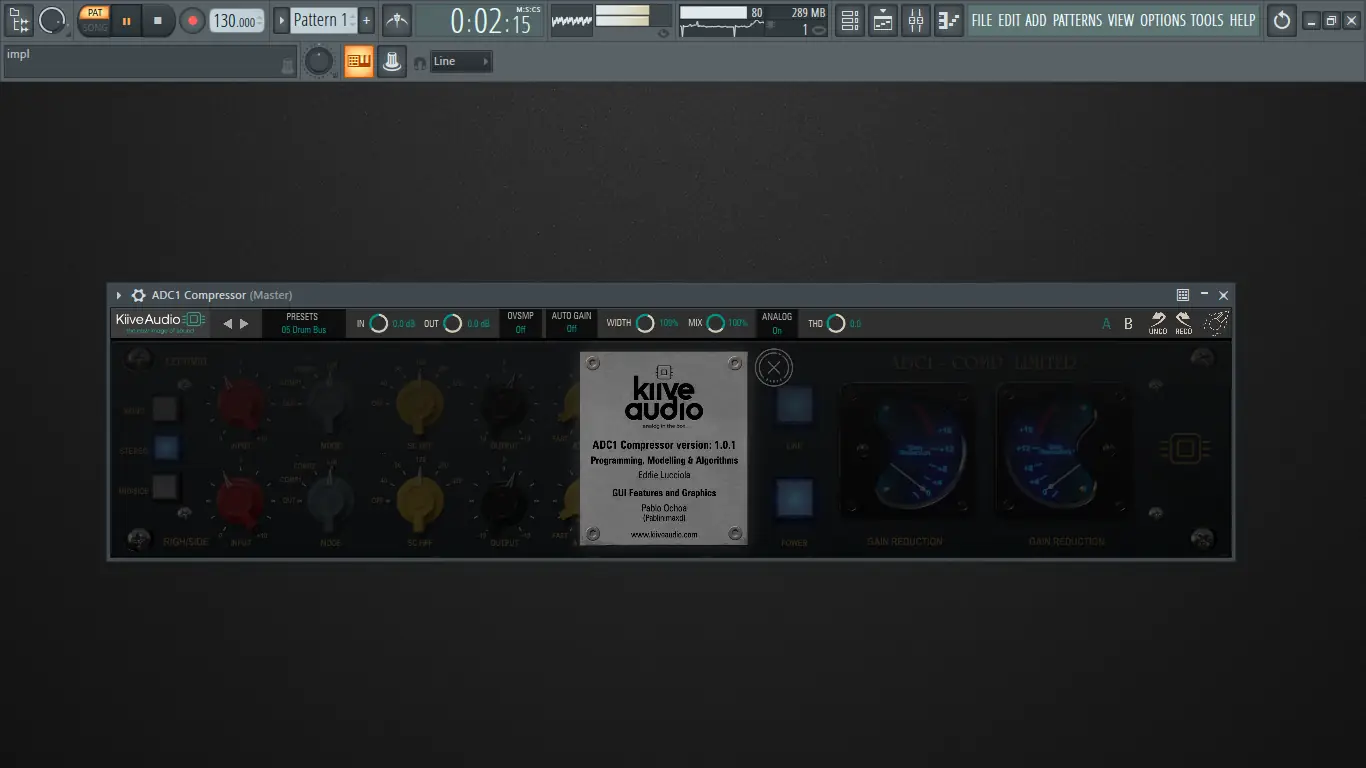The height and width of the screenshot is (768, 1366).
Task: Open the EDIT menu
Action: pos(1009,20)
